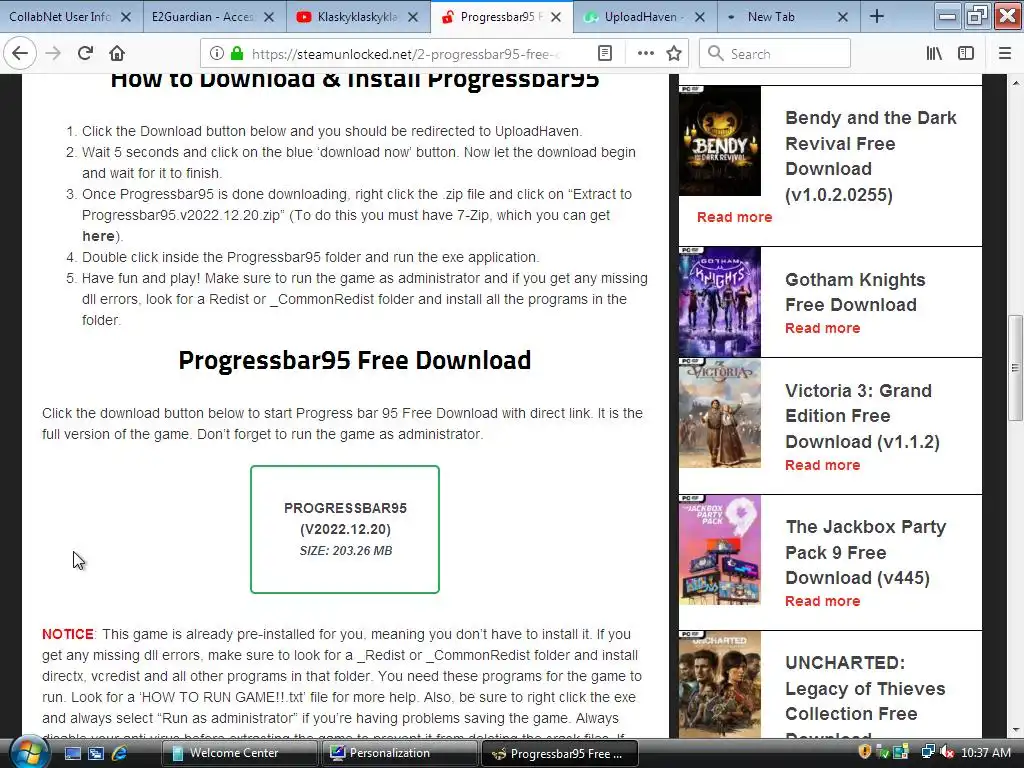Open Bendy and the Dark Revival link

tap(871, 156)
